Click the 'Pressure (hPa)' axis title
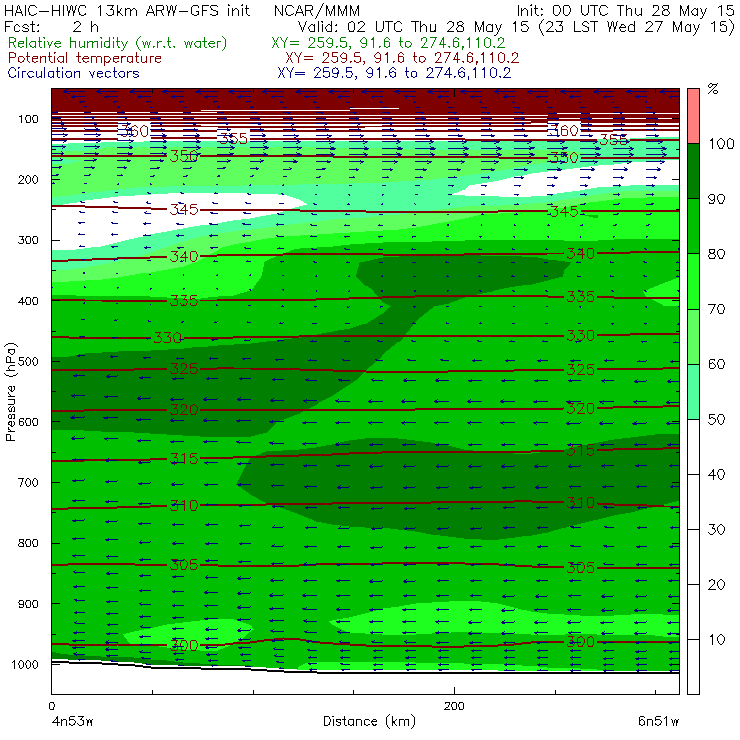Screen dimensions: 740x740 pyautogui.click(x=11, y=392)
